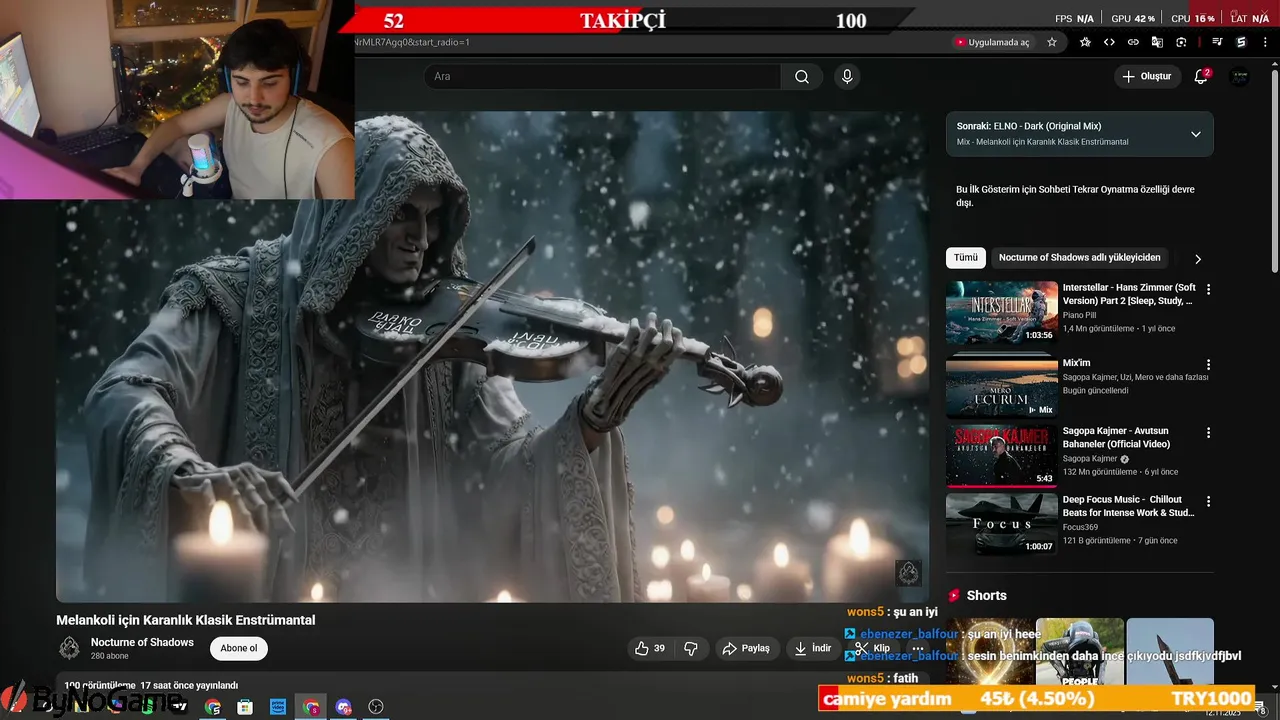Click the İndir download button
The height and width of the screenshot is (720, 1280).
pyautogui.click(x=812, y=648)
